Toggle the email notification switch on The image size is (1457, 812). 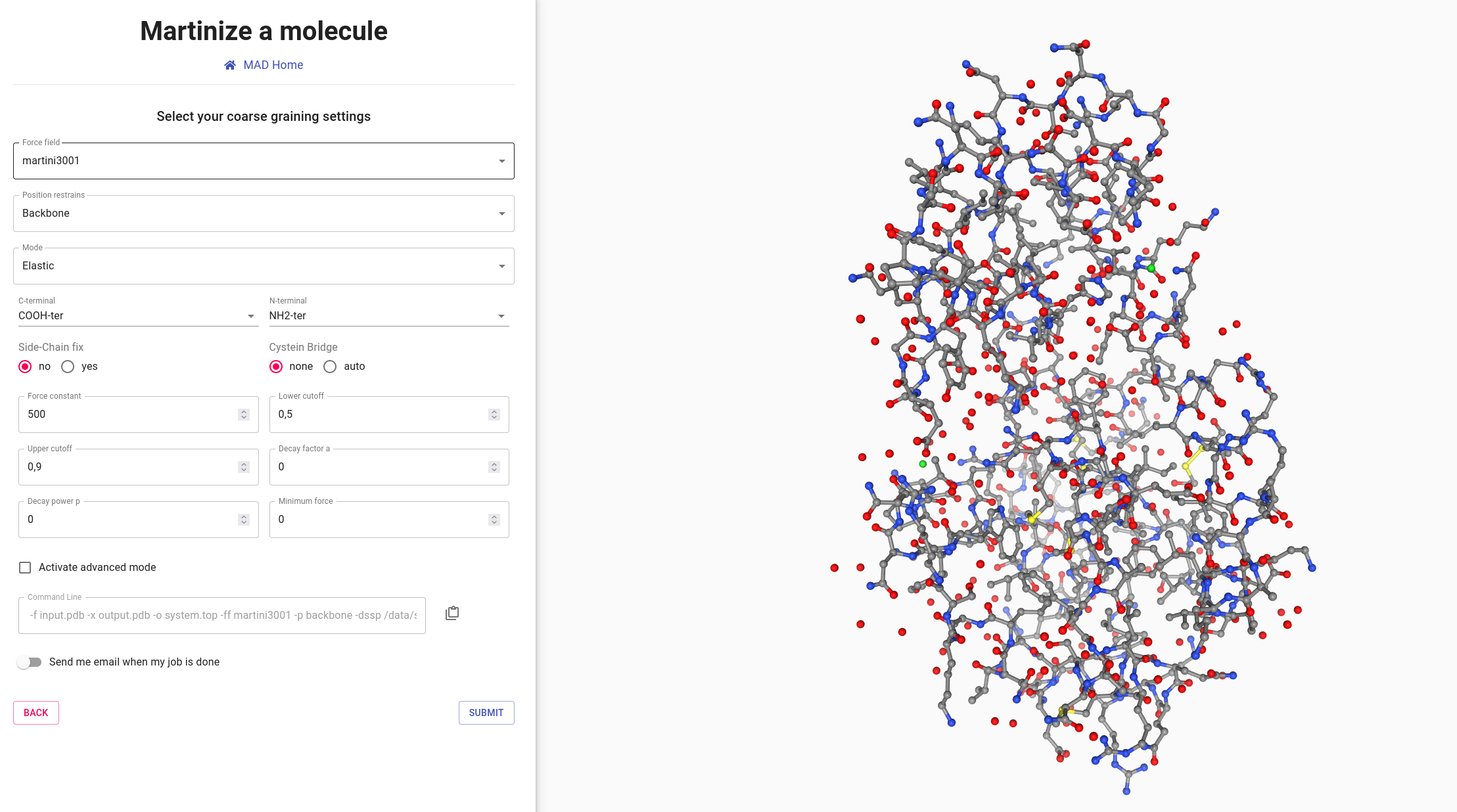pos(29,662)
